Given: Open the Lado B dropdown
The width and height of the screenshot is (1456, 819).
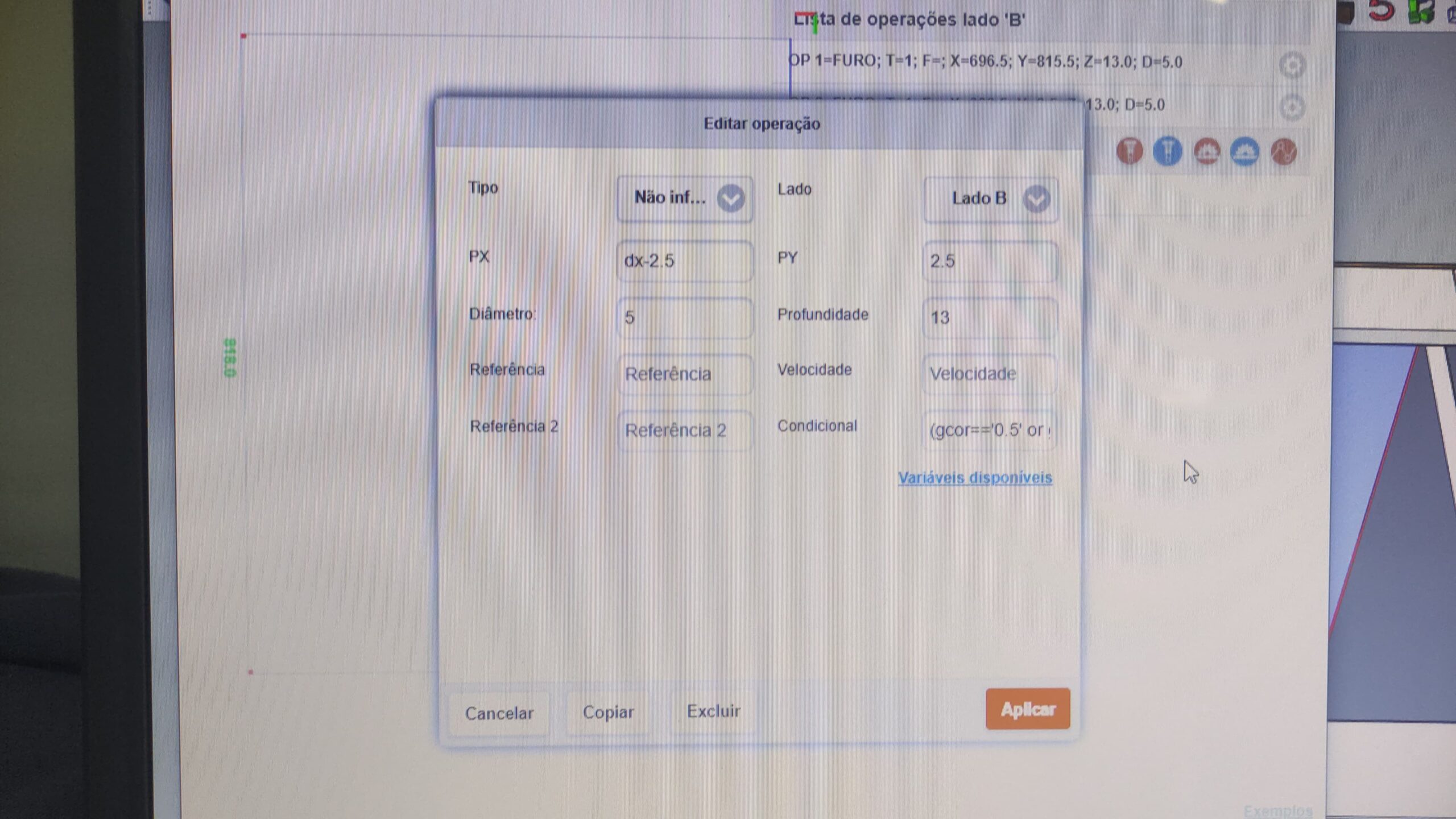Looking at the screenshot, I should [990, 199].
